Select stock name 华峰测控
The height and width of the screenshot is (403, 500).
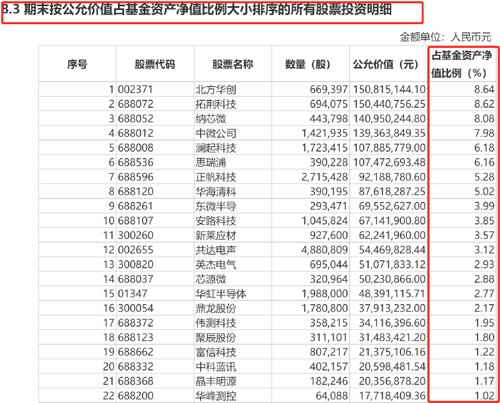[216, 396]
